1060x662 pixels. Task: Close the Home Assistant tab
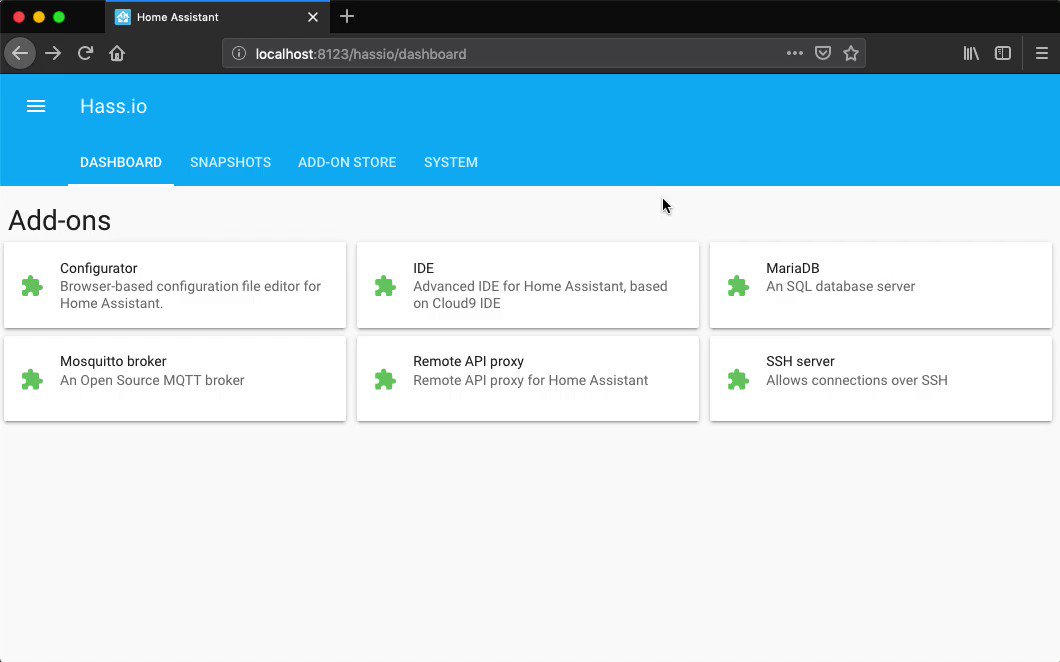pos(313,17)
